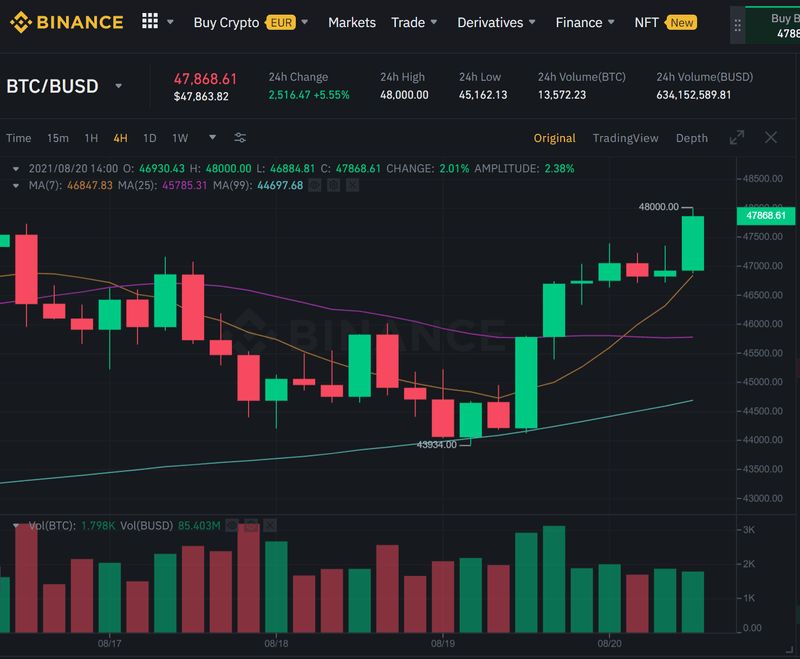Close the chart panel with X
The height and width of the screenshot is (659, 800).
[770, 137]
